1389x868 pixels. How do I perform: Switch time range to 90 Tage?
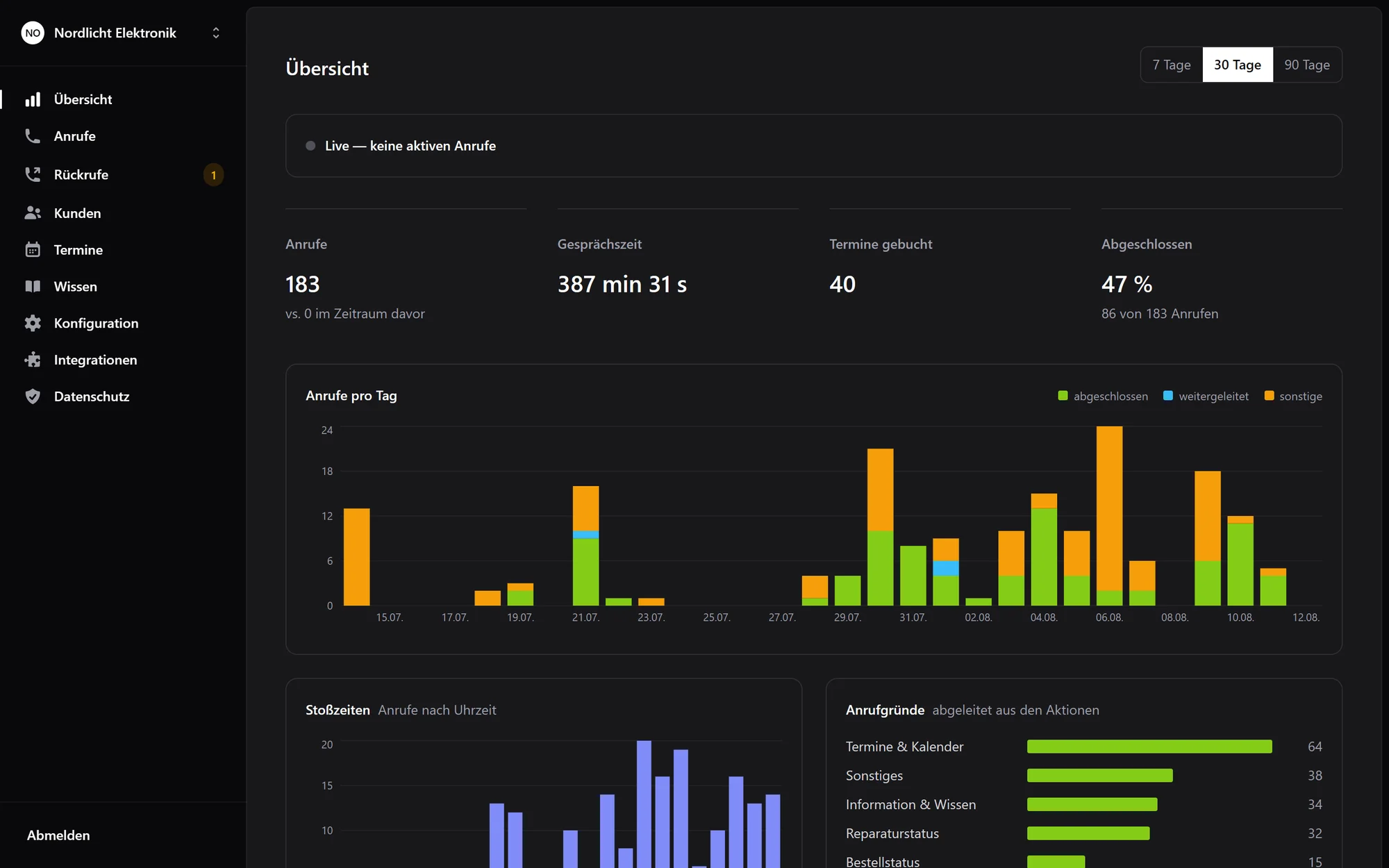(x=1307, y=65)
